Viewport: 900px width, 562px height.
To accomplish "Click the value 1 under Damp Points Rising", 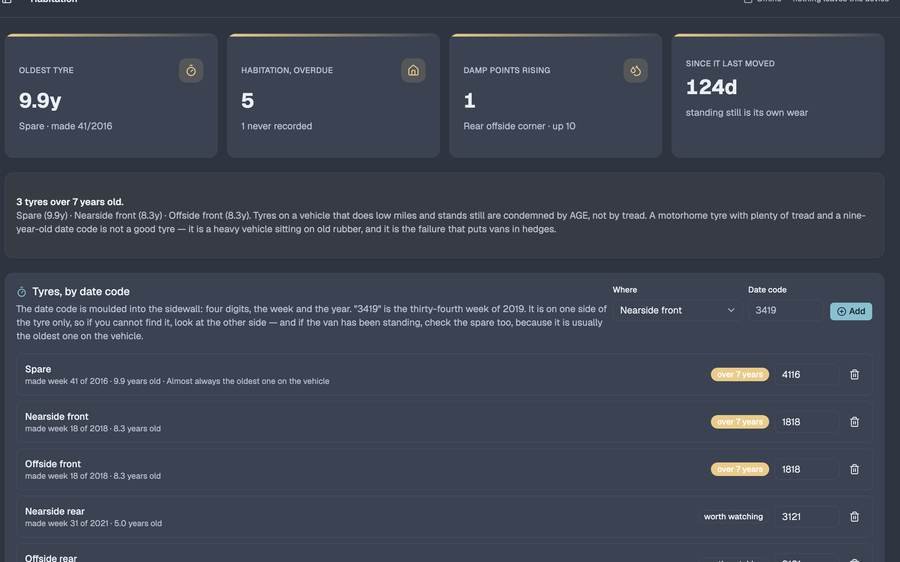I will [x=470, y=100].
